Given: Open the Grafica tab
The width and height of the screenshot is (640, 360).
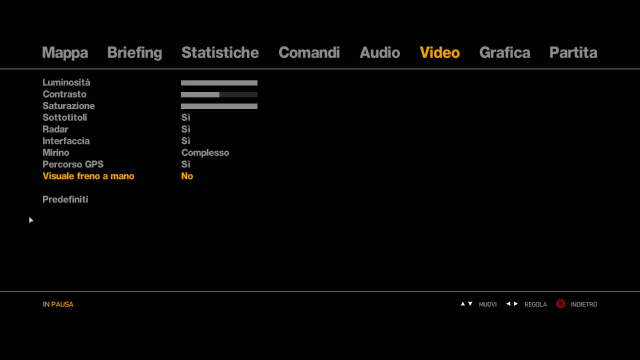Looking at the screenshot, I should point(504,53).
